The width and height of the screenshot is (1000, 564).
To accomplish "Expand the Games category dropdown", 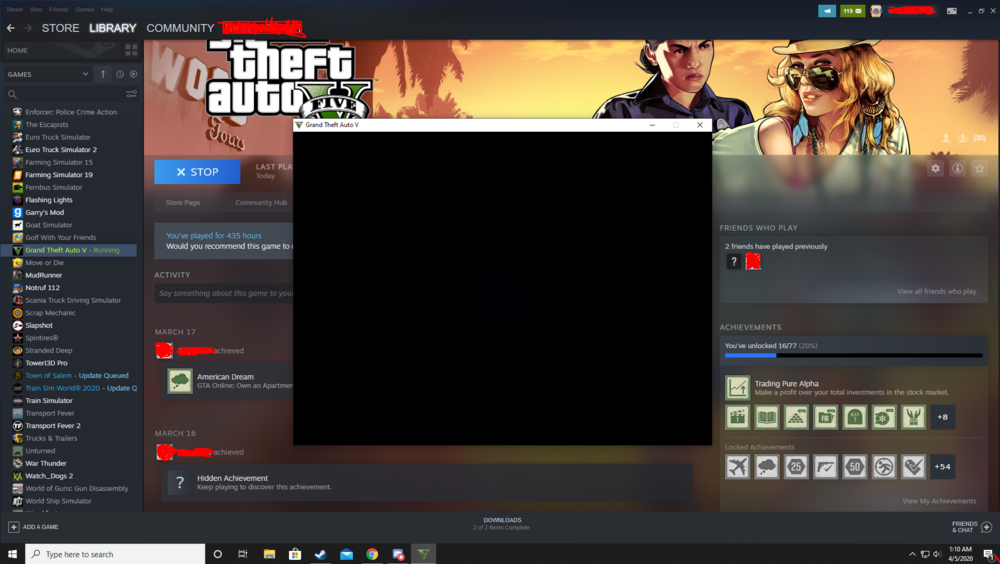I will [48, 74].
